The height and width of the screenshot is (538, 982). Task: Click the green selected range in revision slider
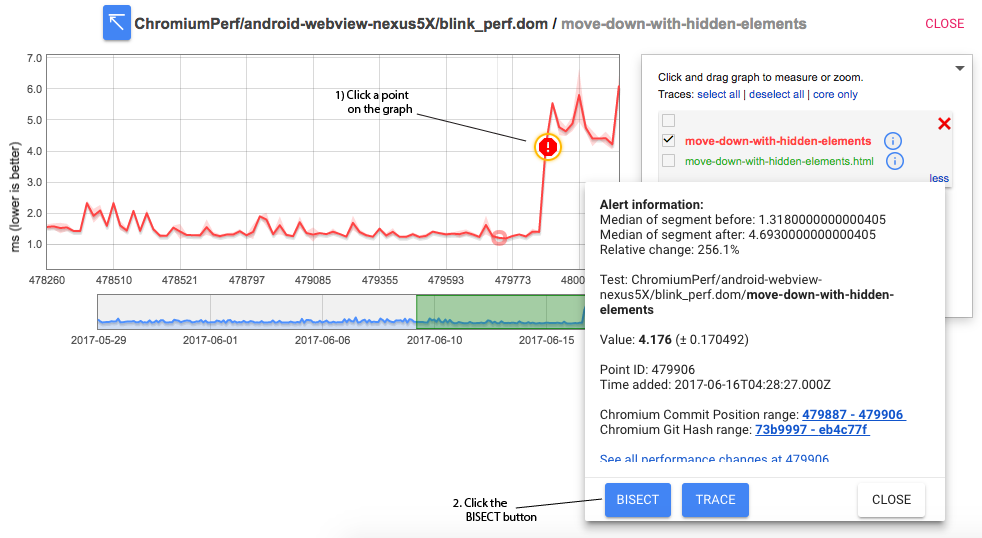[x=500, y=311]
